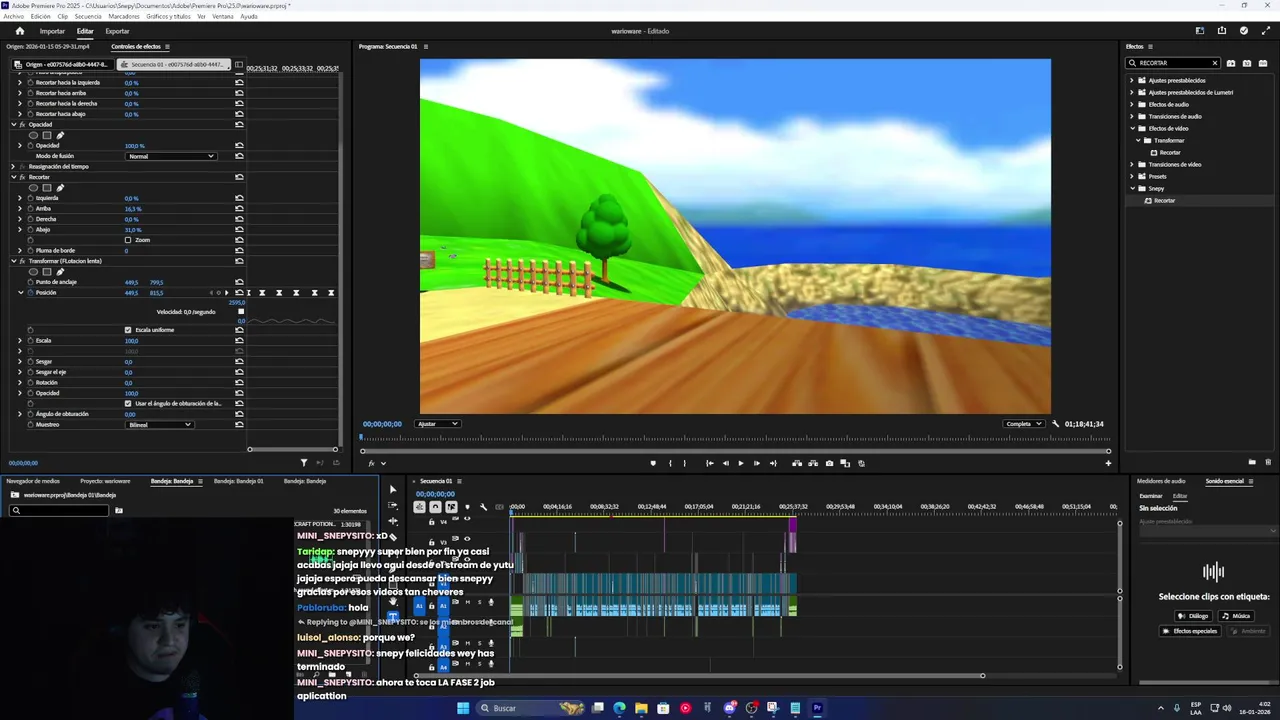Clear the RECORTAR search with the X
Viewport: 1280px width, 720px height.
1215,63
